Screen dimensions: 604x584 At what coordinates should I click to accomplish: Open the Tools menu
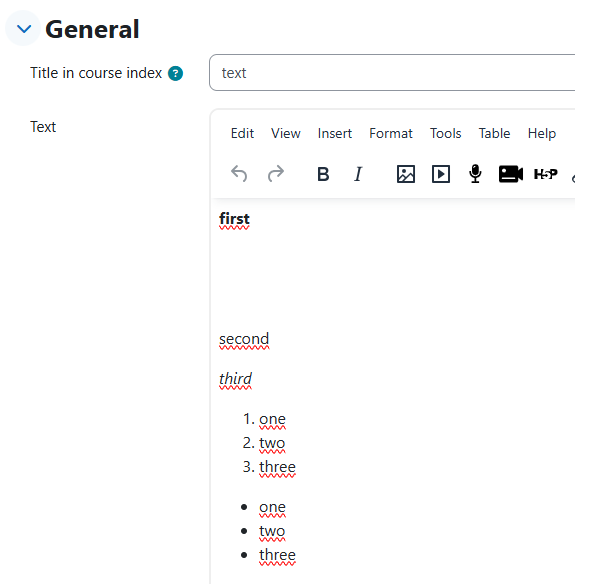point(446,133)
